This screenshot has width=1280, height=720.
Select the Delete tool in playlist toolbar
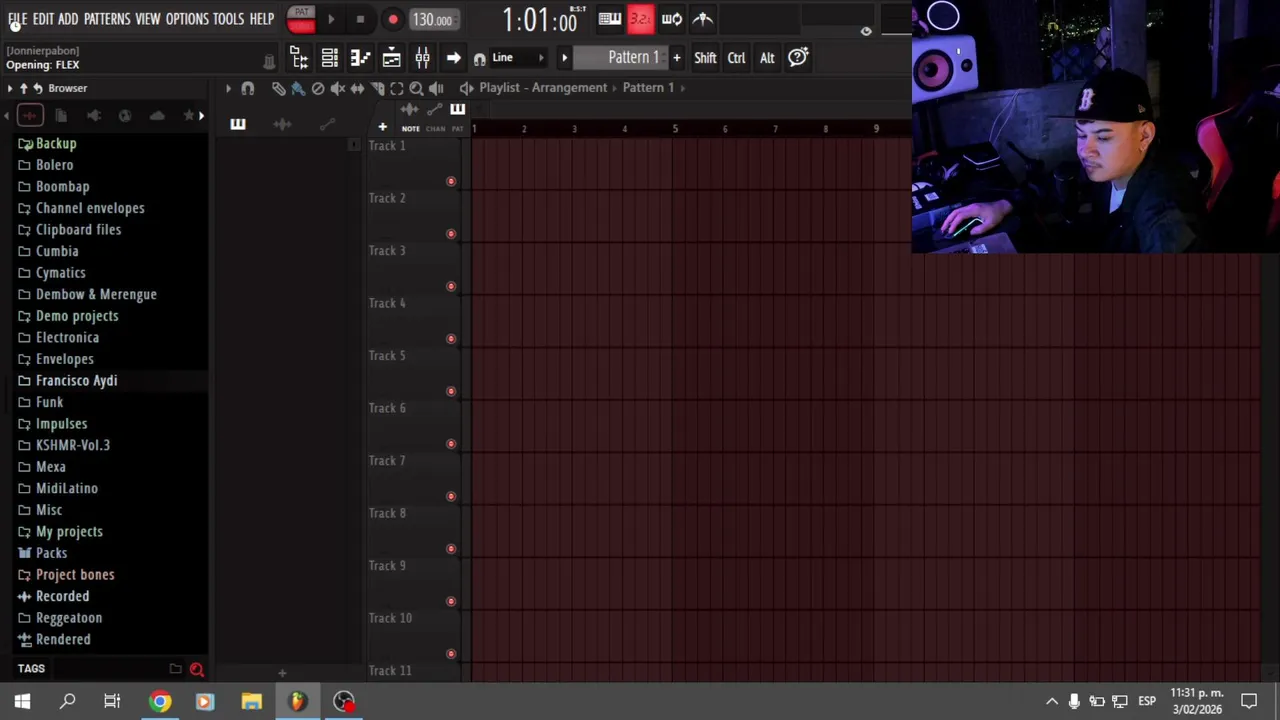318,88
